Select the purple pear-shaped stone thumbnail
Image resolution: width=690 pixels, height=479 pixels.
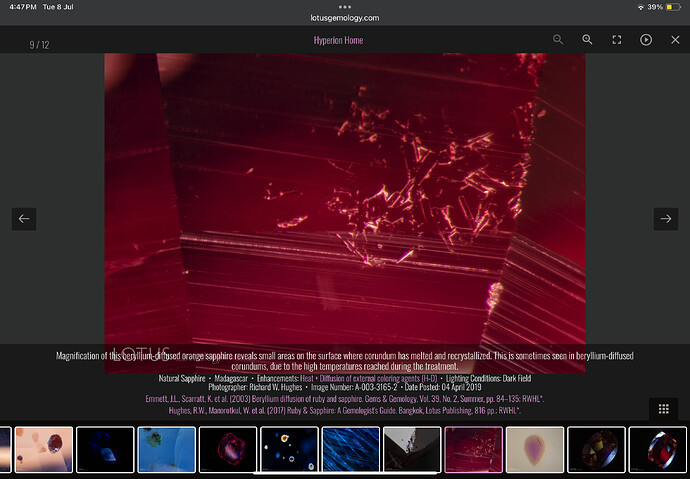[535, 450]
